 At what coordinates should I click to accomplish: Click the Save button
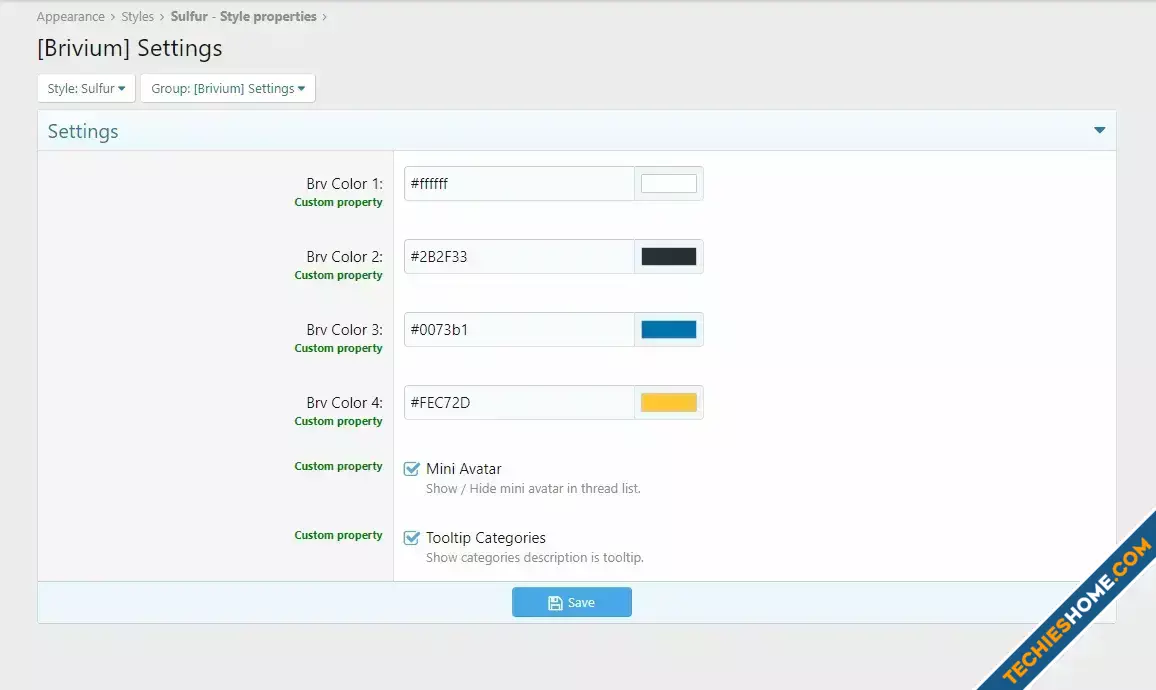[x=571, y=602]
